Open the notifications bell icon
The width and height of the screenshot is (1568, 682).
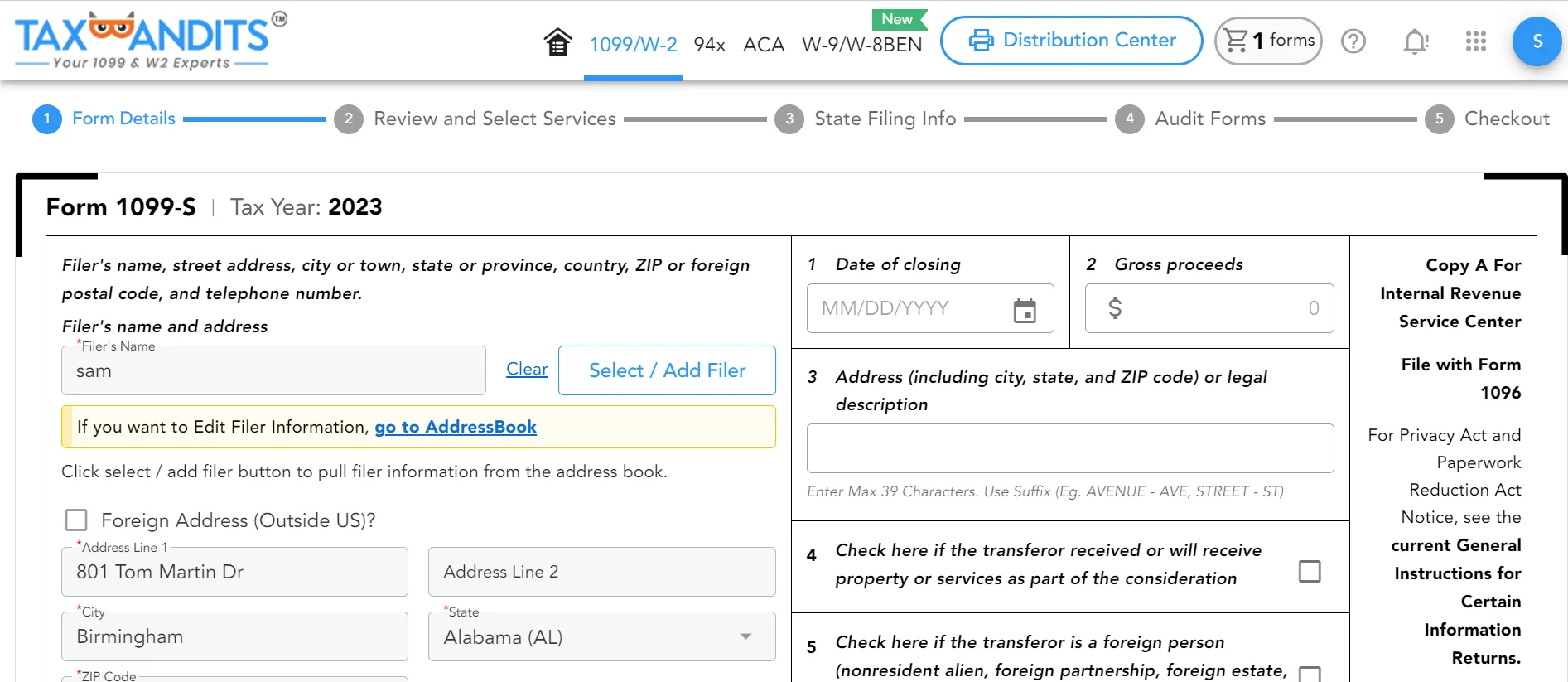pyautogui.click(x=1415, y=41)
